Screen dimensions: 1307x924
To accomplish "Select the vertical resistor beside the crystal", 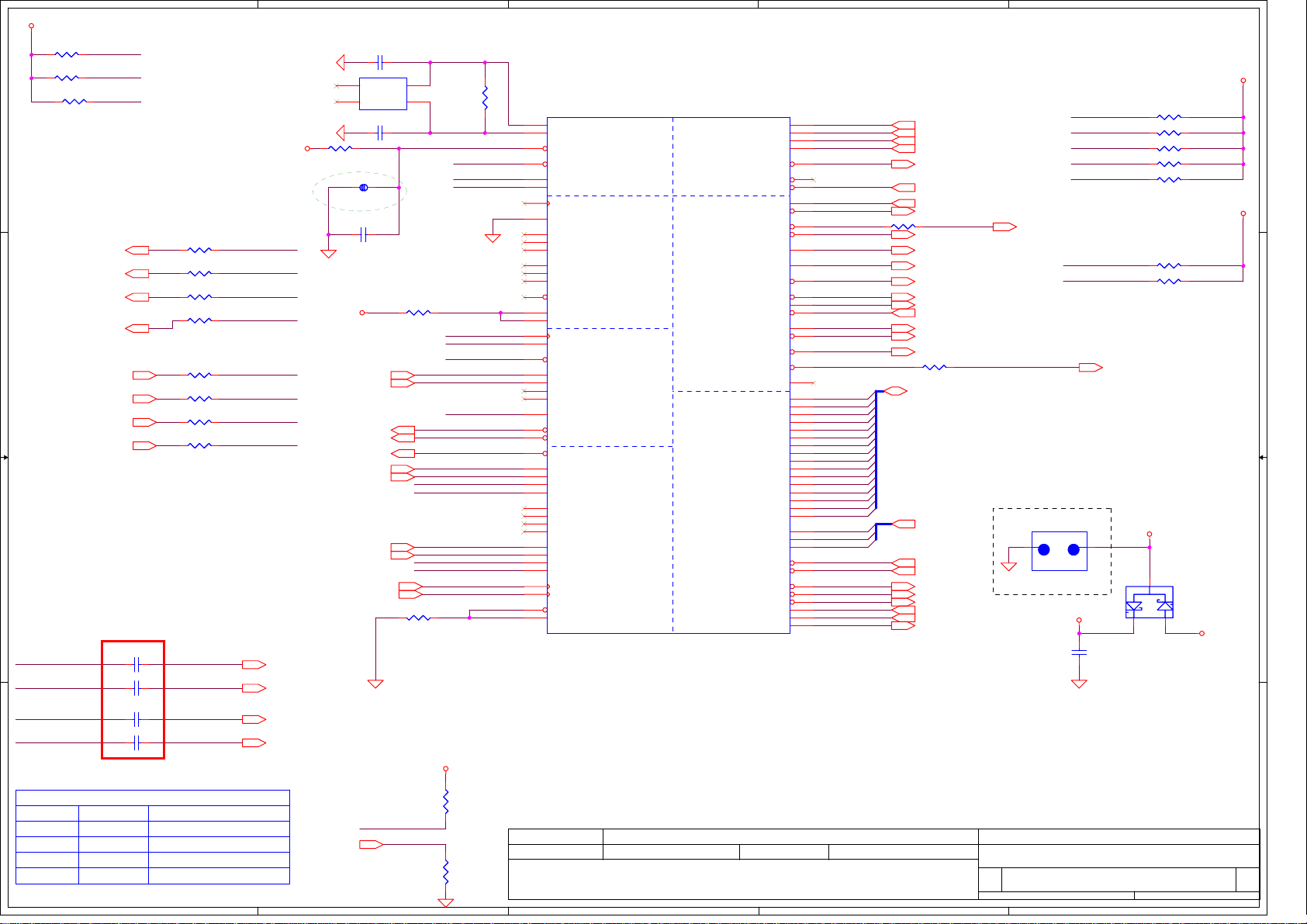I will (485, 98).
